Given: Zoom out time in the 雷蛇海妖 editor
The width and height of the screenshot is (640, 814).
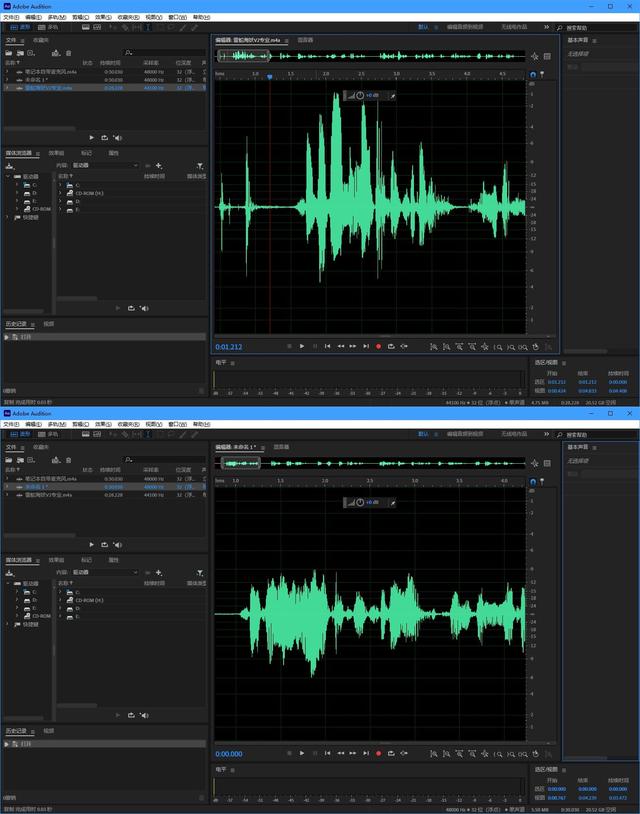Looking at the screenshot, I should (471, 347).
